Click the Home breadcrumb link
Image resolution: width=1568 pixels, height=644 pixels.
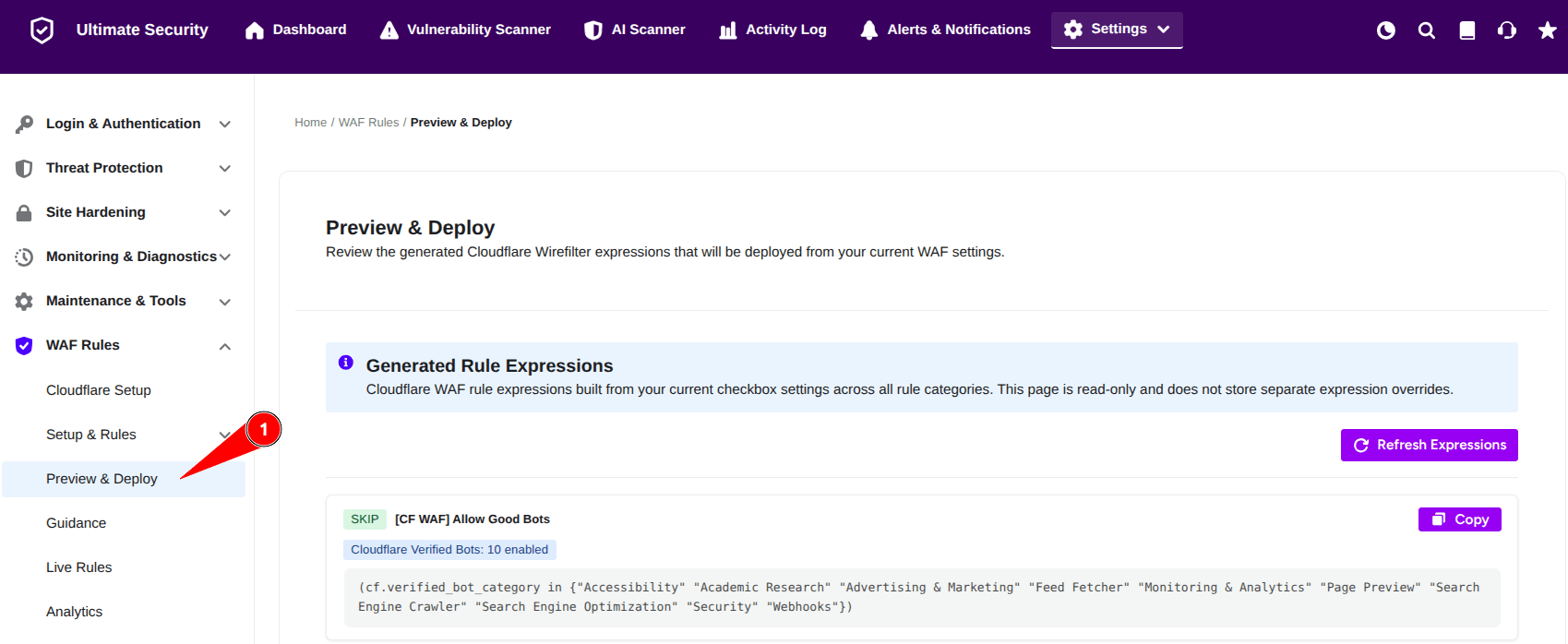311,123
